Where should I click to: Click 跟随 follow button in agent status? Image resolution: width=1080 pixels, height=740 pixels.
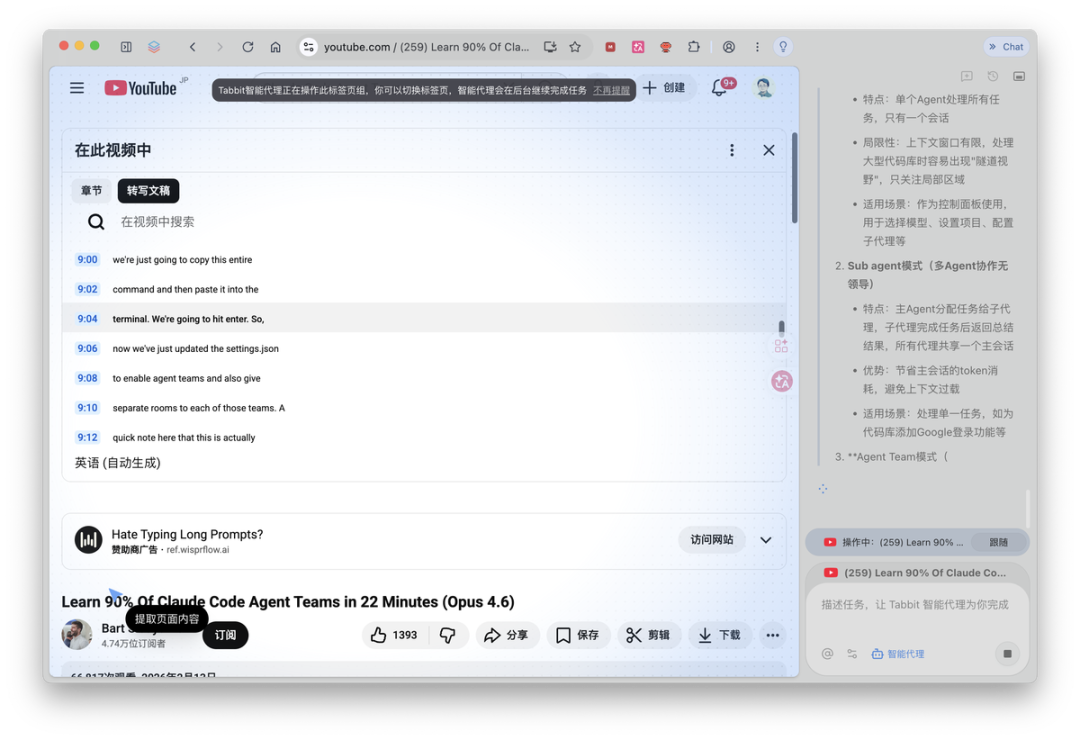998,542
